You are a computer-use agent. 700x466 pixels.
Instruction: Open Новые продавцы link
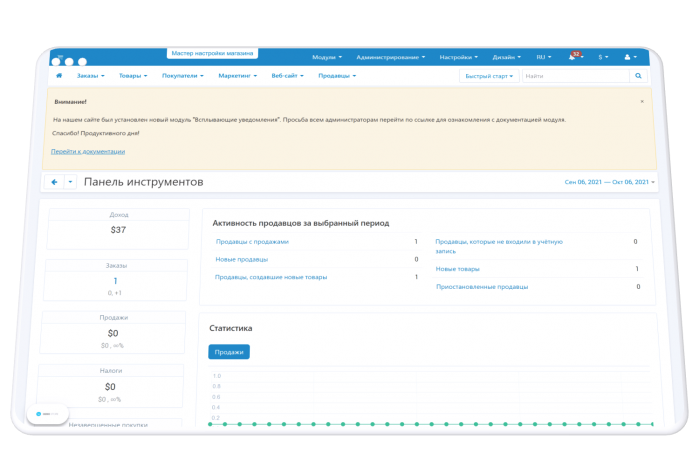(242, 259)
